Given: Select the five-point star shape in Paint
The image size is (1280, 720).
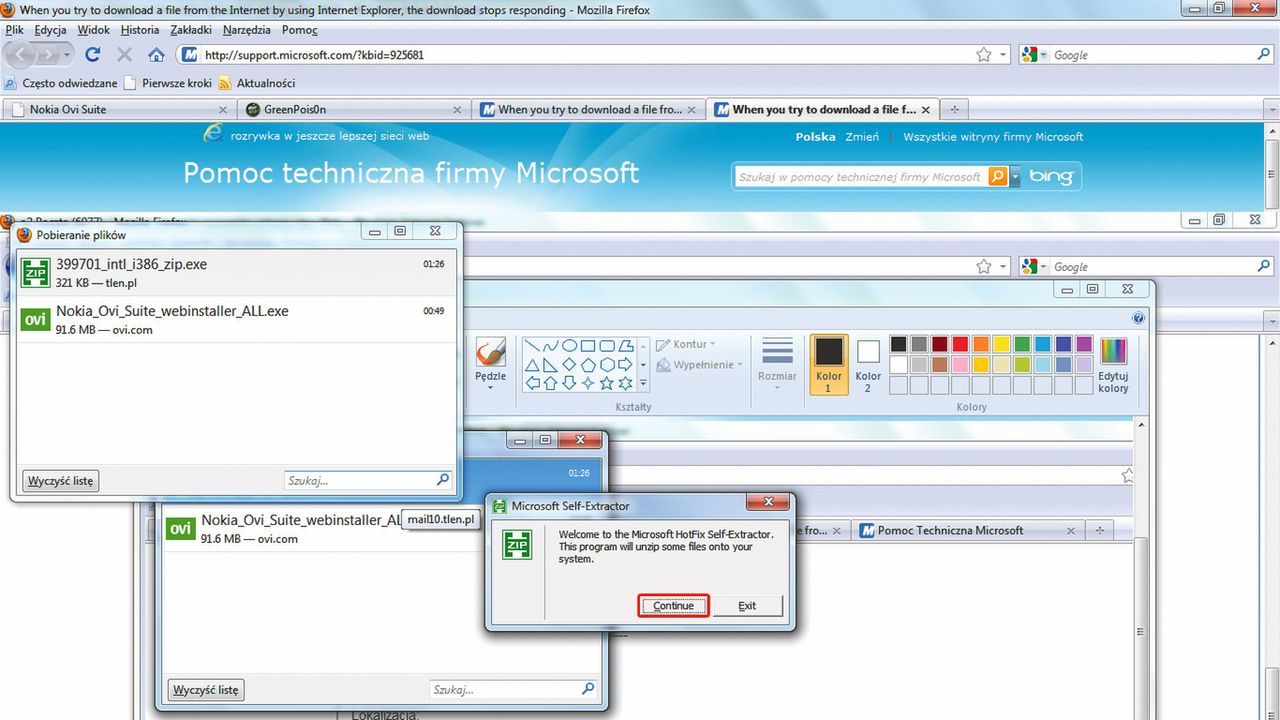Looking at the screenshot, I should point(606,383).
